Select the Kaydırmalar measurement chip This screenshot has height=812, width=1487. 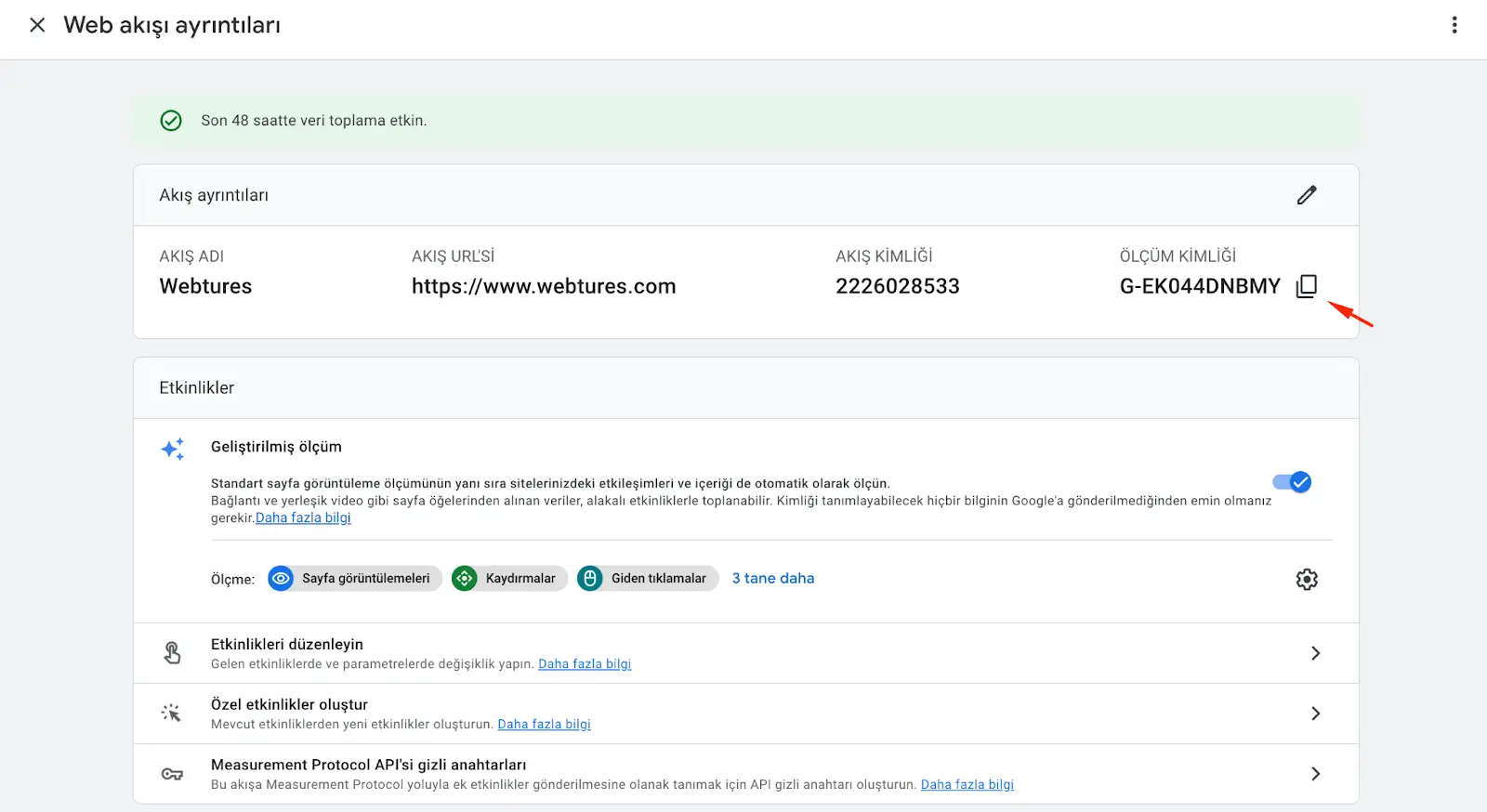509,578
